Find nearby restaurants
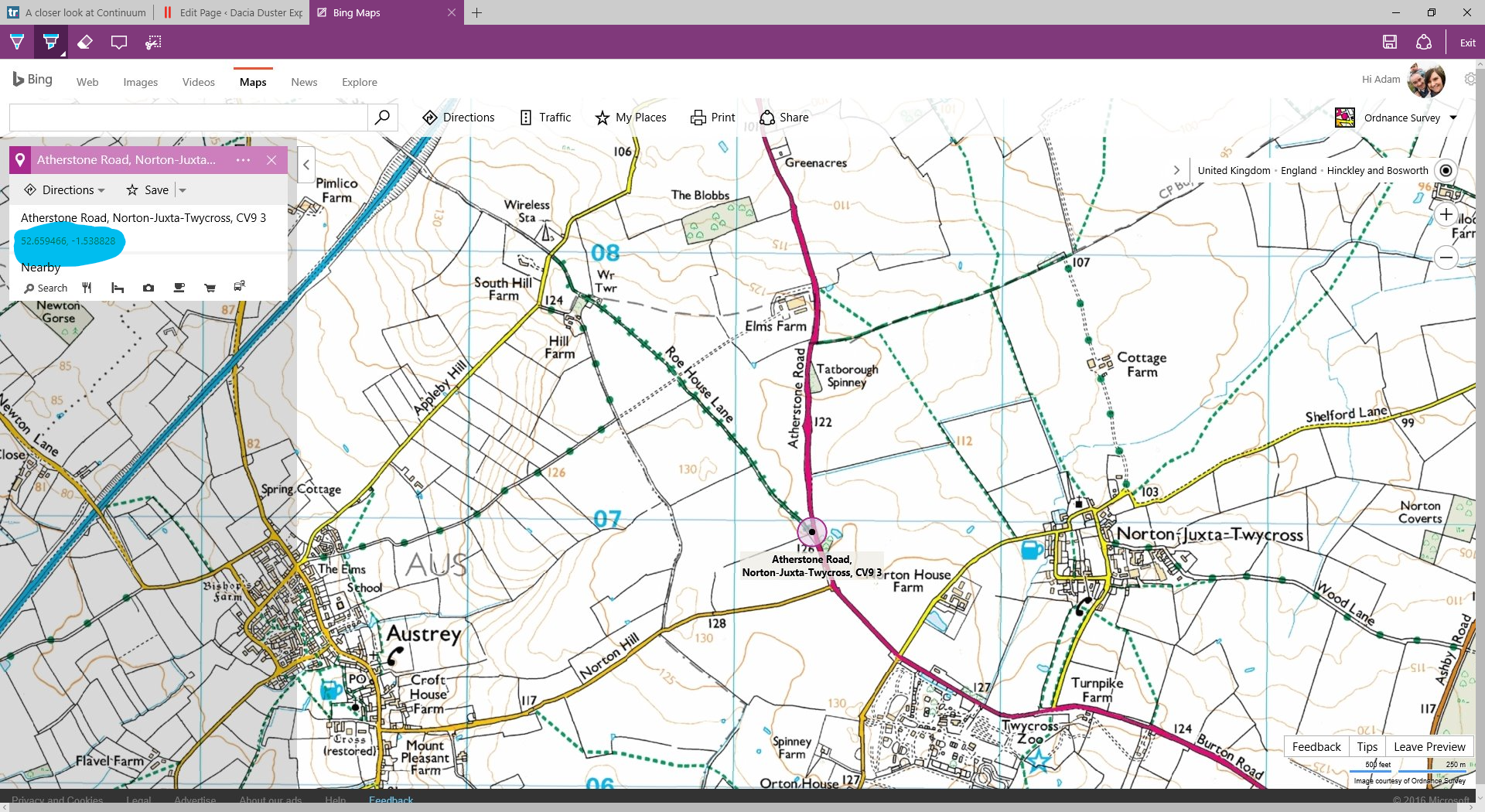The width and height of the screenshot is (1485, 812). point(87,288)
